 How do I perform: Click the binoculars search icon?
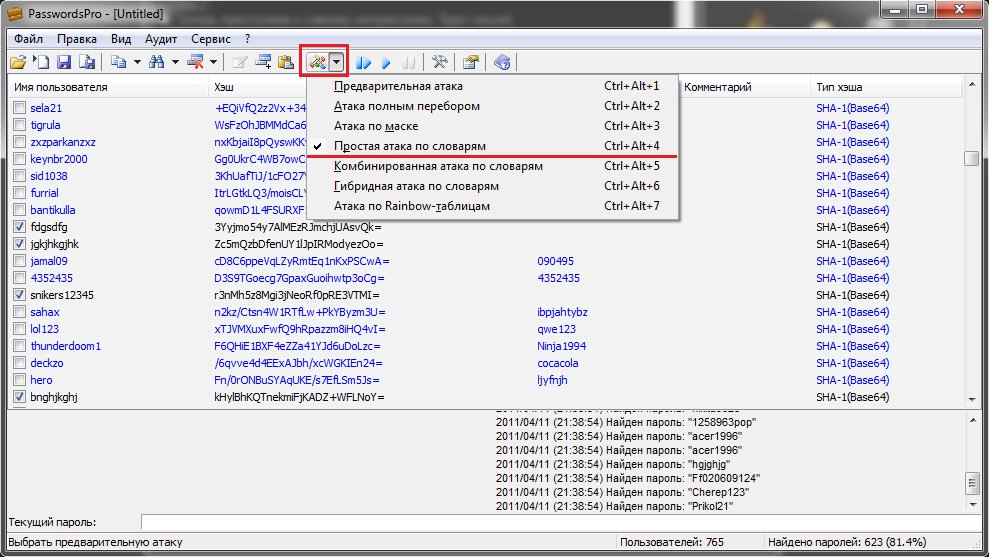coord(157,63)
